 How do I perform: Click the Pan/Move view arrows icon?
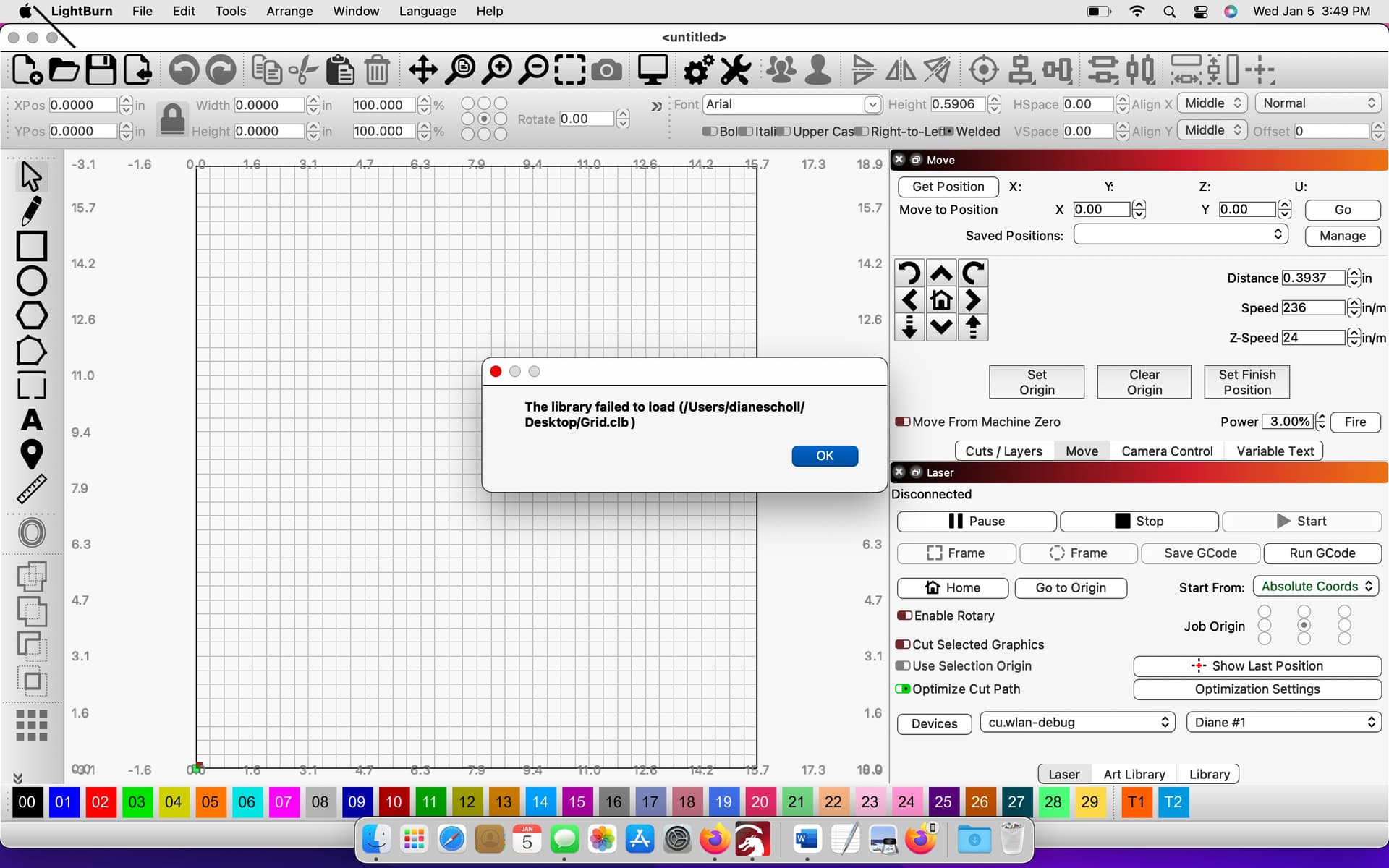[422, 70]
